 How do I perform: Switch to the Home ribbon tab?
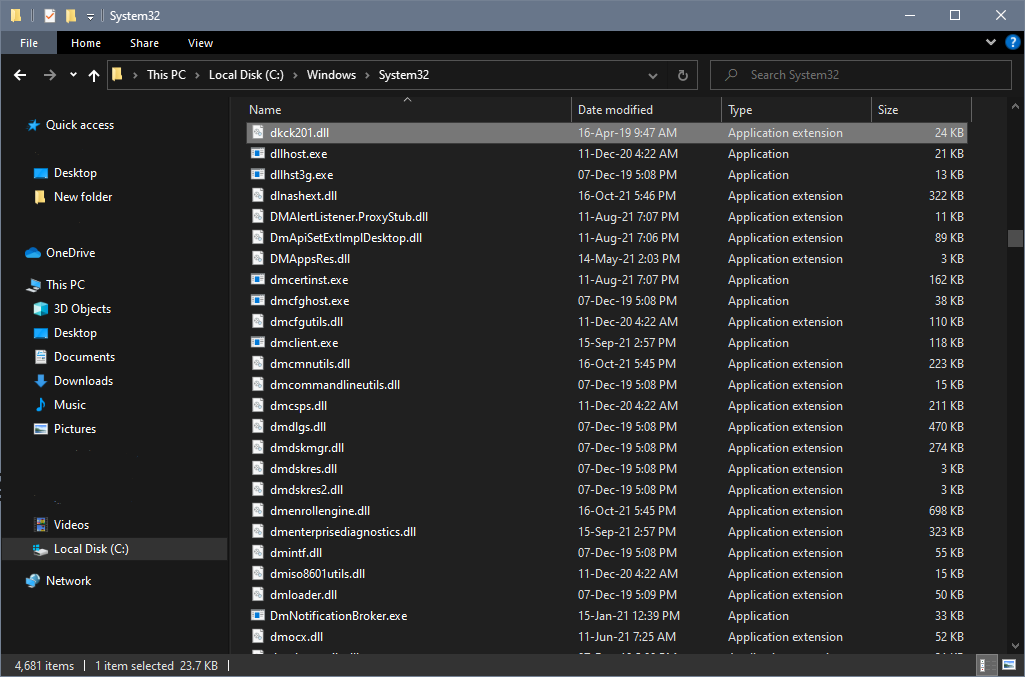click(86, 43)
